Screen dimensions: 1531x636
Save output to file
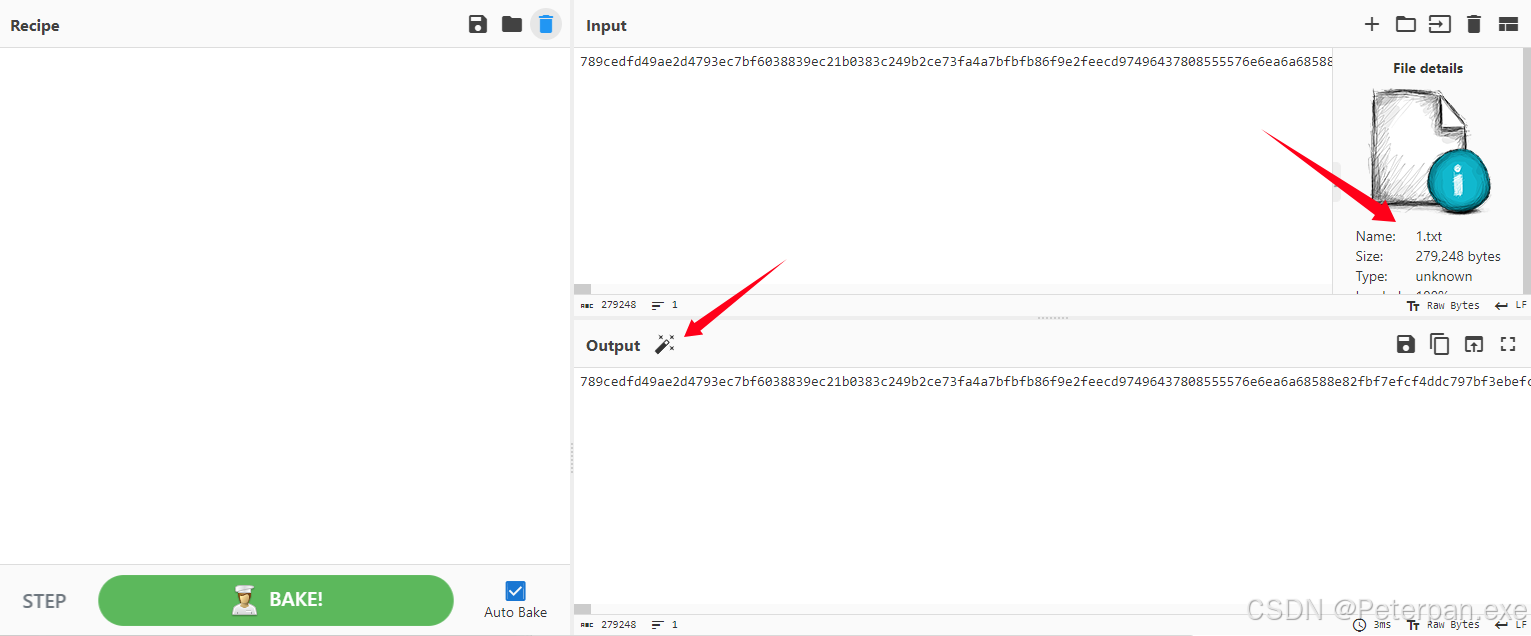(1405, 344)
